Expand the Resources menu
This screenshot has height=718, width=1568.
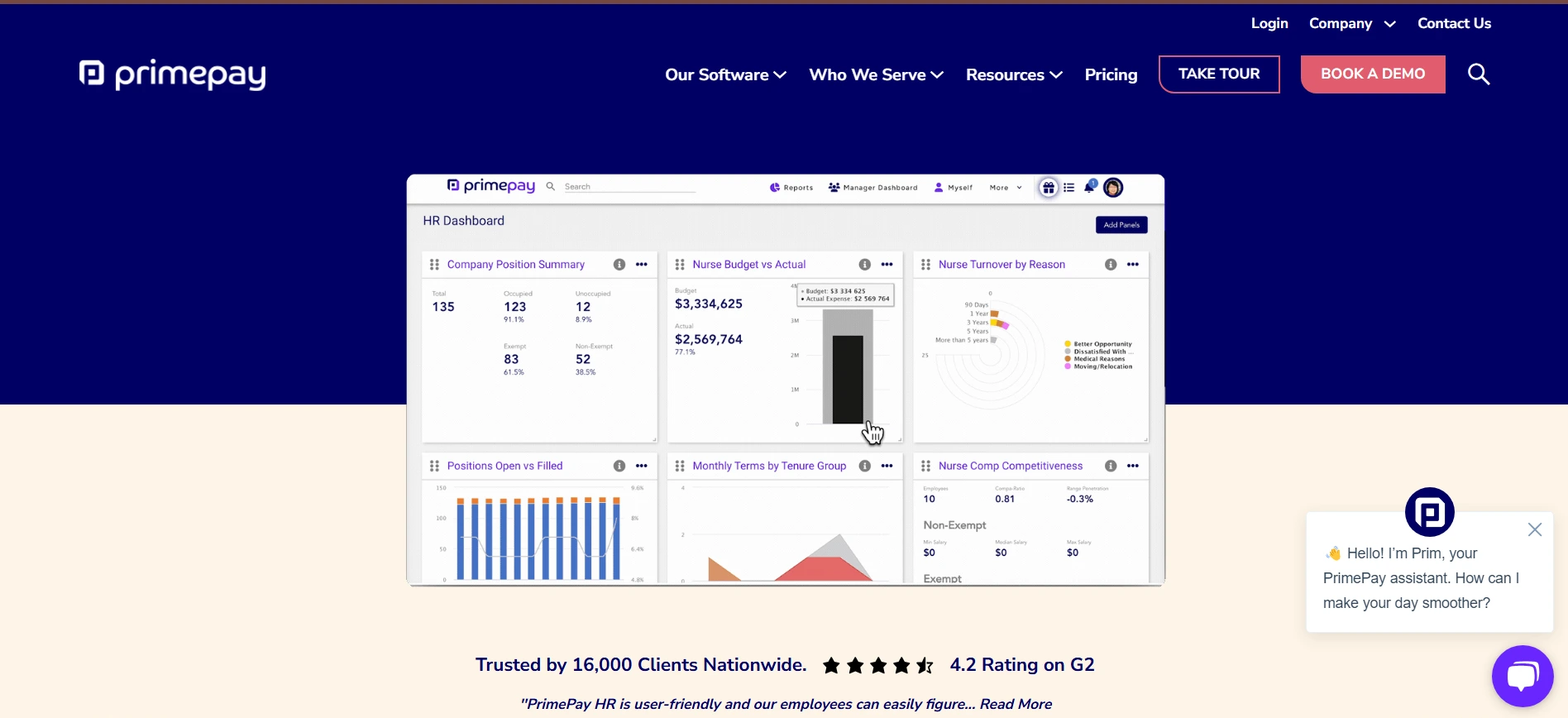[x=1014, y=74]
